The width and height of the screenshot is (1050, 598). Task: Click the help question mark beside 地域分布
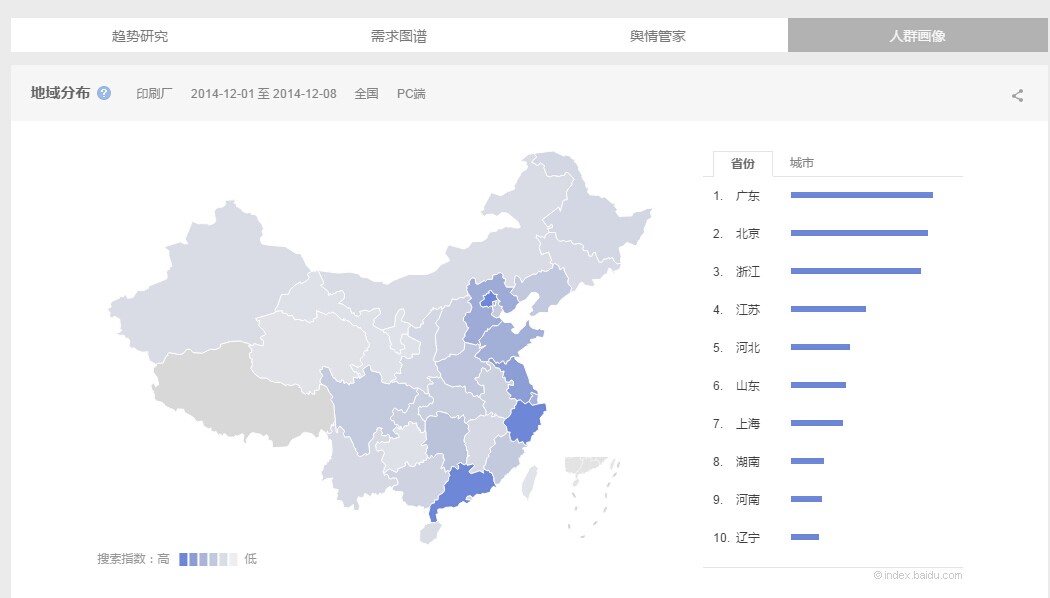coord(104,93)
